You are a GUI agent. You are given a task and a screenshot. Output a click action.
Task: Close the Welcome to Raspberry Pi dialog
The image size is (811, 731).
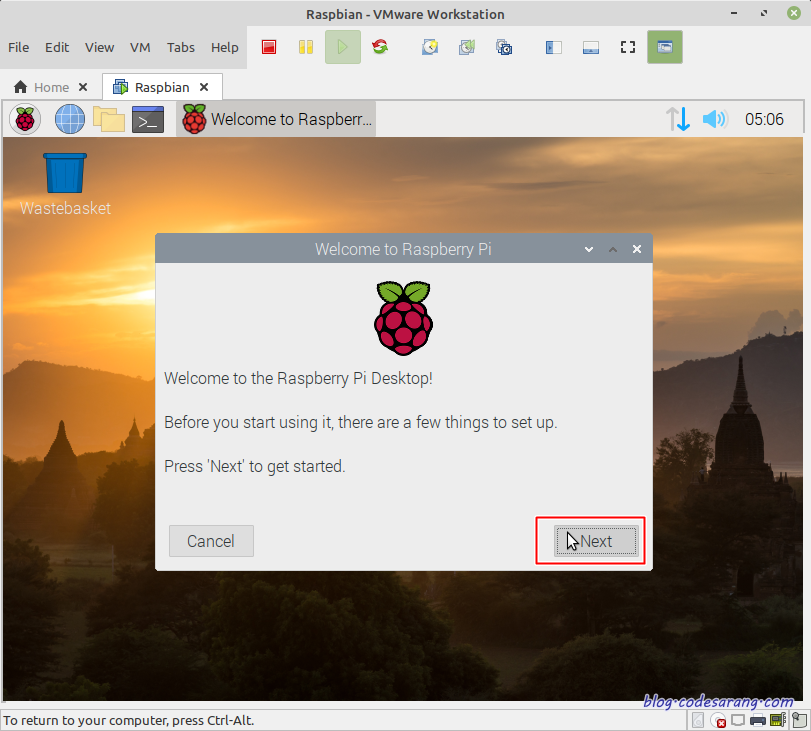click(637, 249)
